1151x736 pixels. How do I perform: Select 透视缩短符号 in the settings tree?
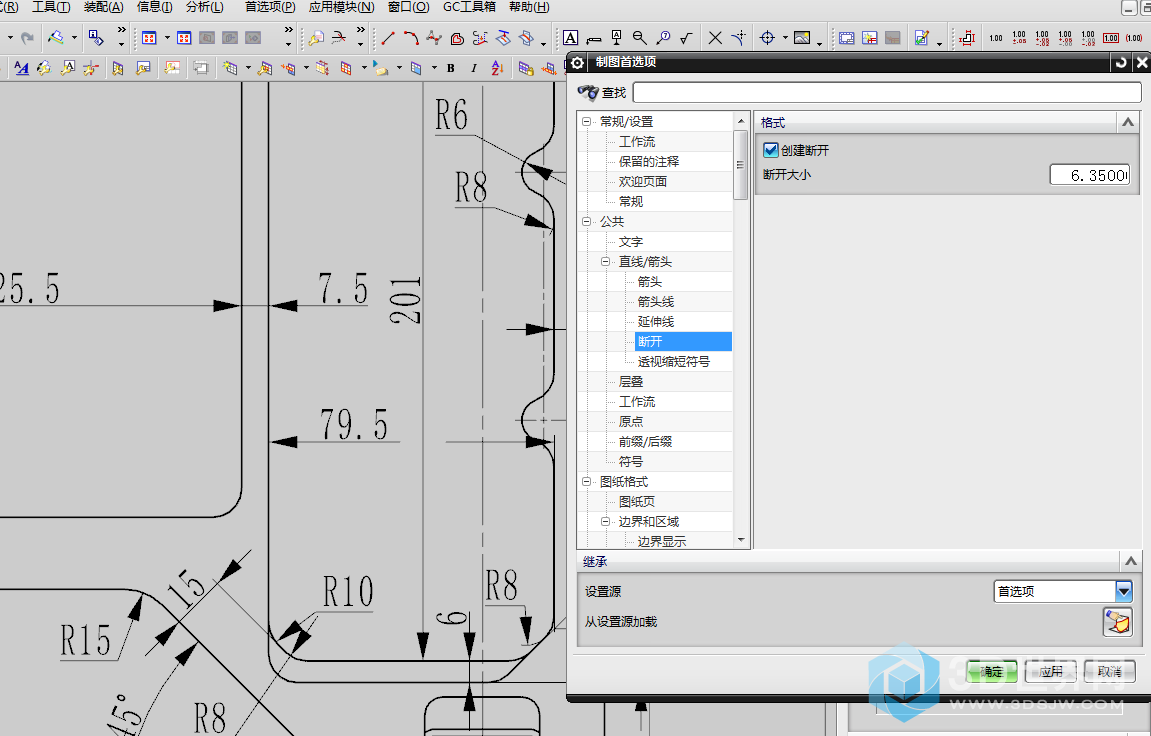(673, 362)
